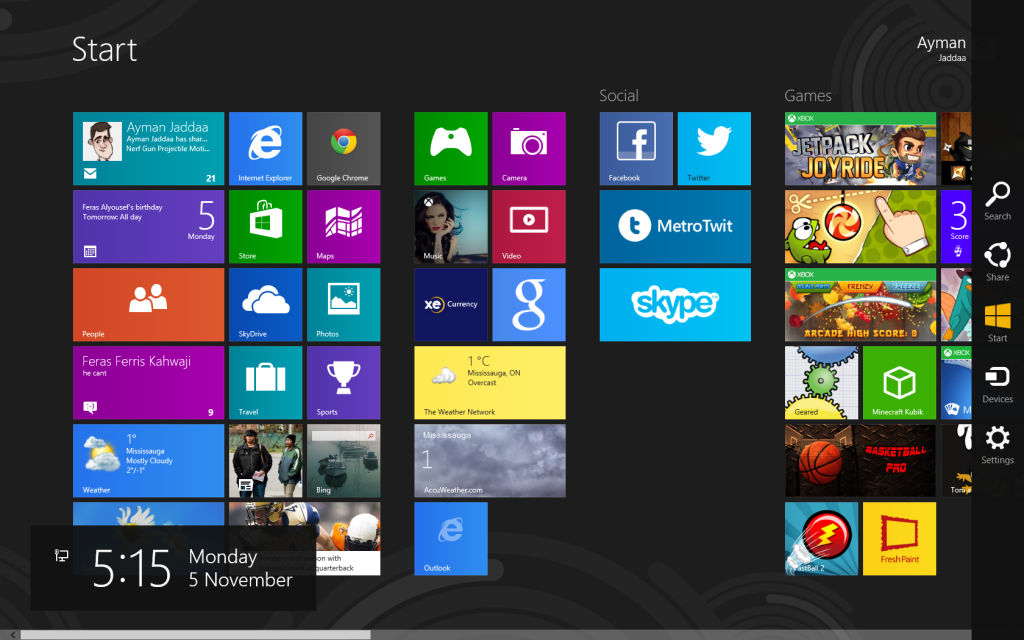1024x640 pixels.
Task: Click the left scroll arrow at the bottom
Action: tap(12, 635)
